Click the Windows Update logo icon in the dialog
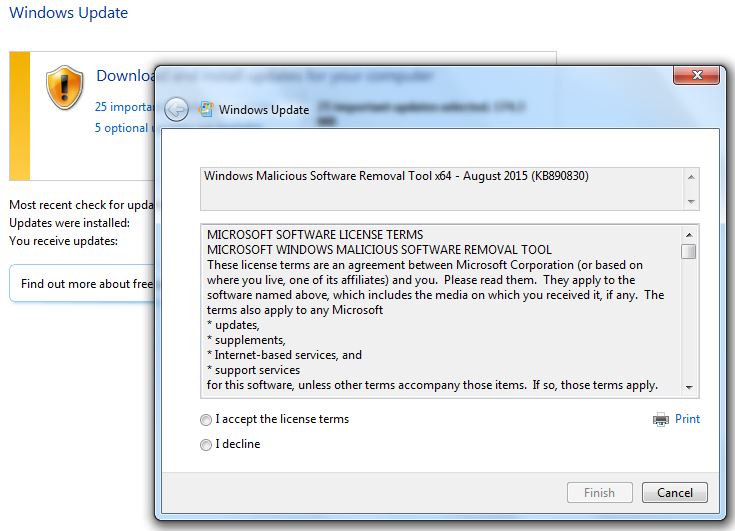Image resolution: width=735 pixels, height=531 pixels. 205,109
